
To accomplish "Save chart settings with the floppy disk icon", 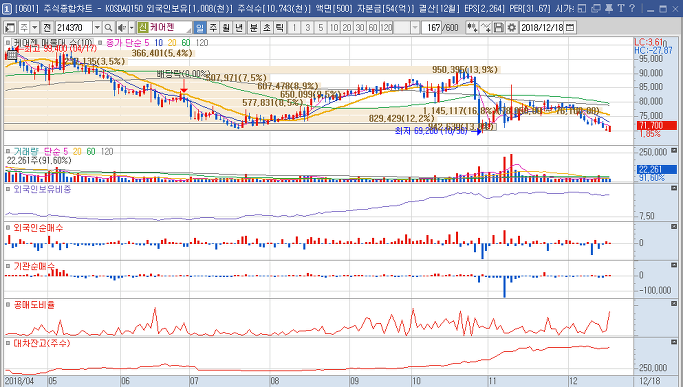I will (x=499, y=28).
